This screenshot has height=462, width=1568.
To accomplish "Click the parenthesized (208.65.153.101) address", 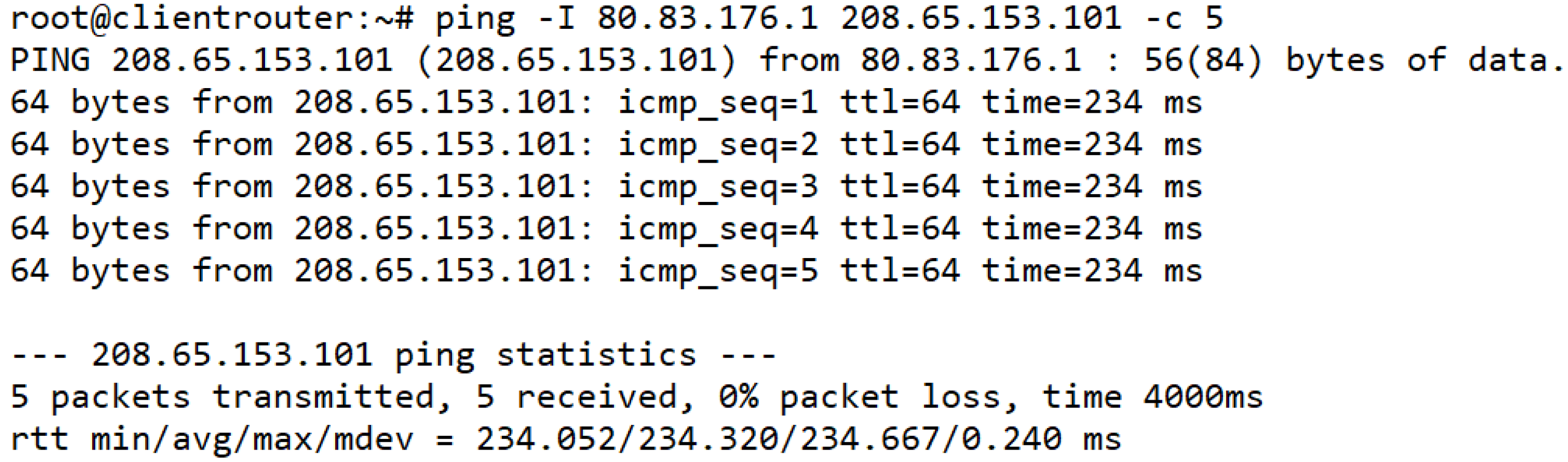I will pyautogui.click(x=576, y=61).
